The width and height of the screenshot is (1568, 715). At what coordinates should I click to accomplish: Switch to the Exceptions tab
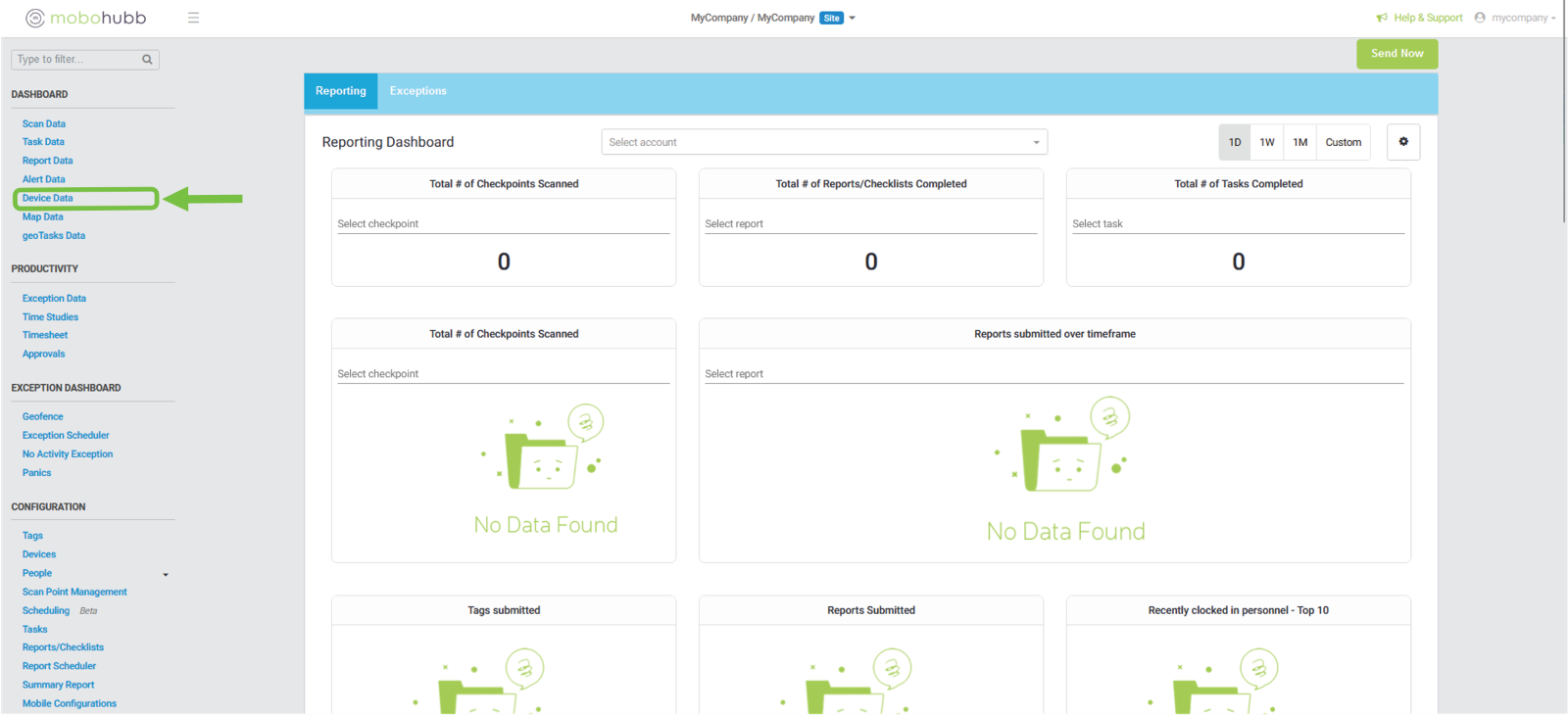click(x=417, y=91)
